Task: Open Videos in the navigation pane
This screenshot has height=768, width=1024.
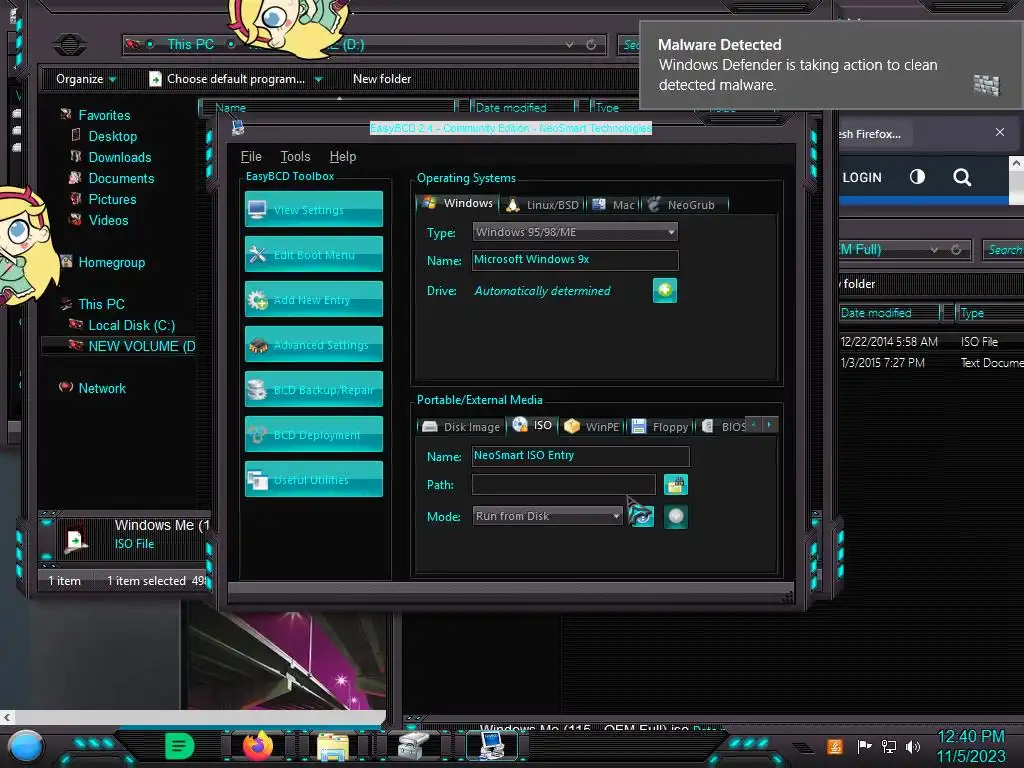Action: [x=108, y=220]
